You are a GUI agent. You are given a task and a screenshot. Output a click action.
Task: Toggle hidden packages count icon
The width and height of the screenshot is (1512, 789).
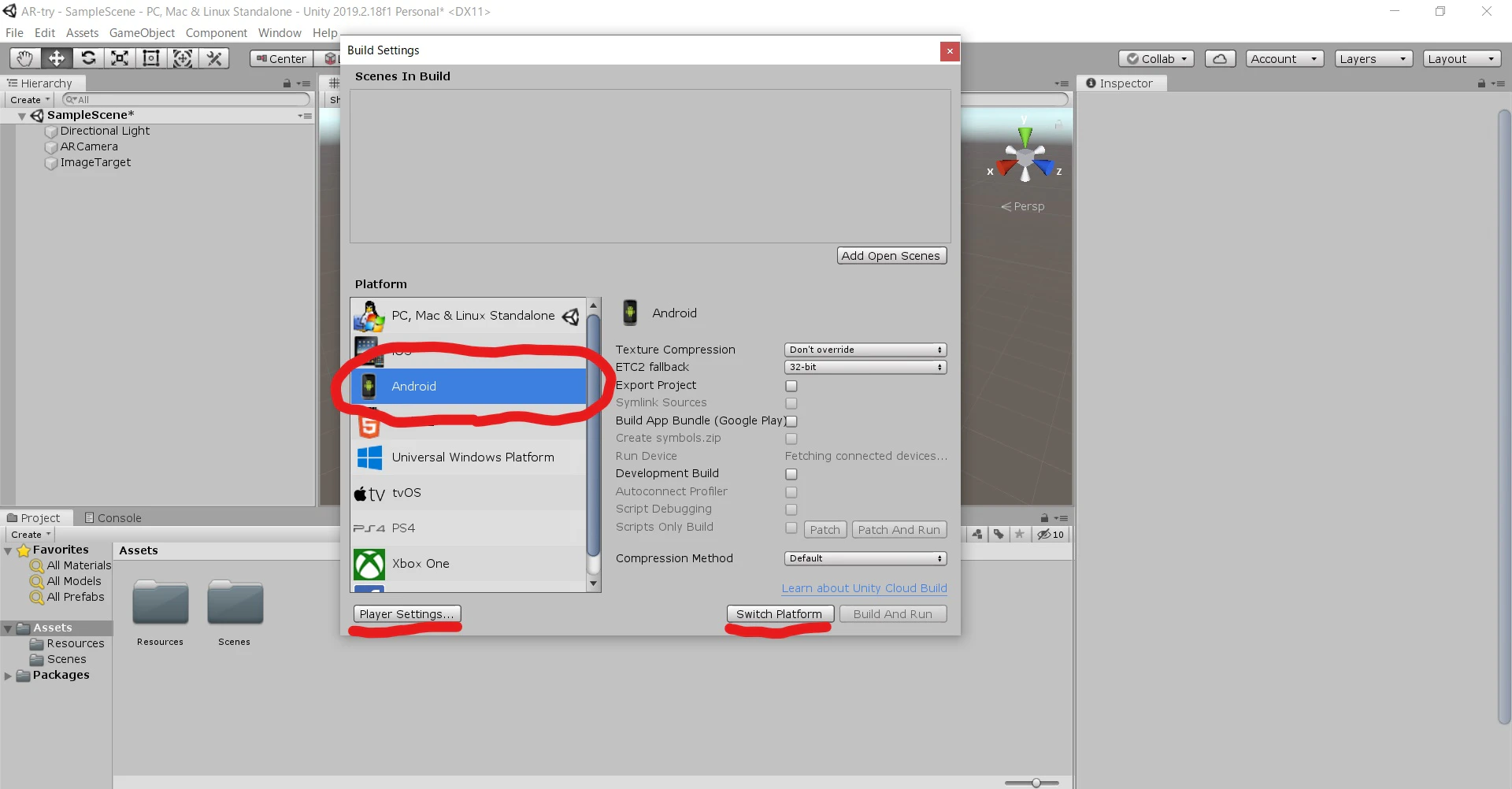point(1050,534)
